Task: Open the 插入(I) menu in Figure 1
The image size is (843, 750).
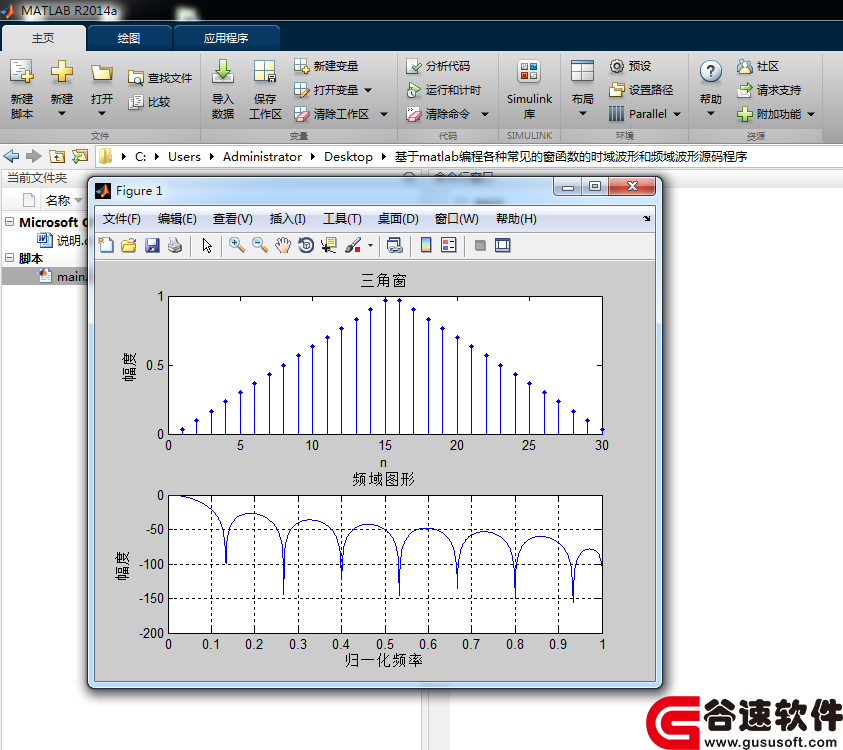Action: [x=288, y=219]
